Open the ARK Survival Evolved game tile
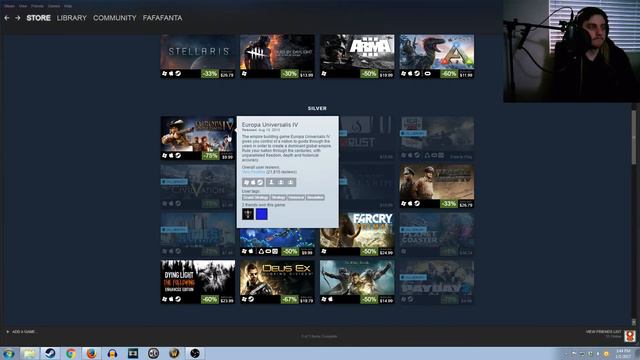The image size is (640, 360). pos(437,56)
